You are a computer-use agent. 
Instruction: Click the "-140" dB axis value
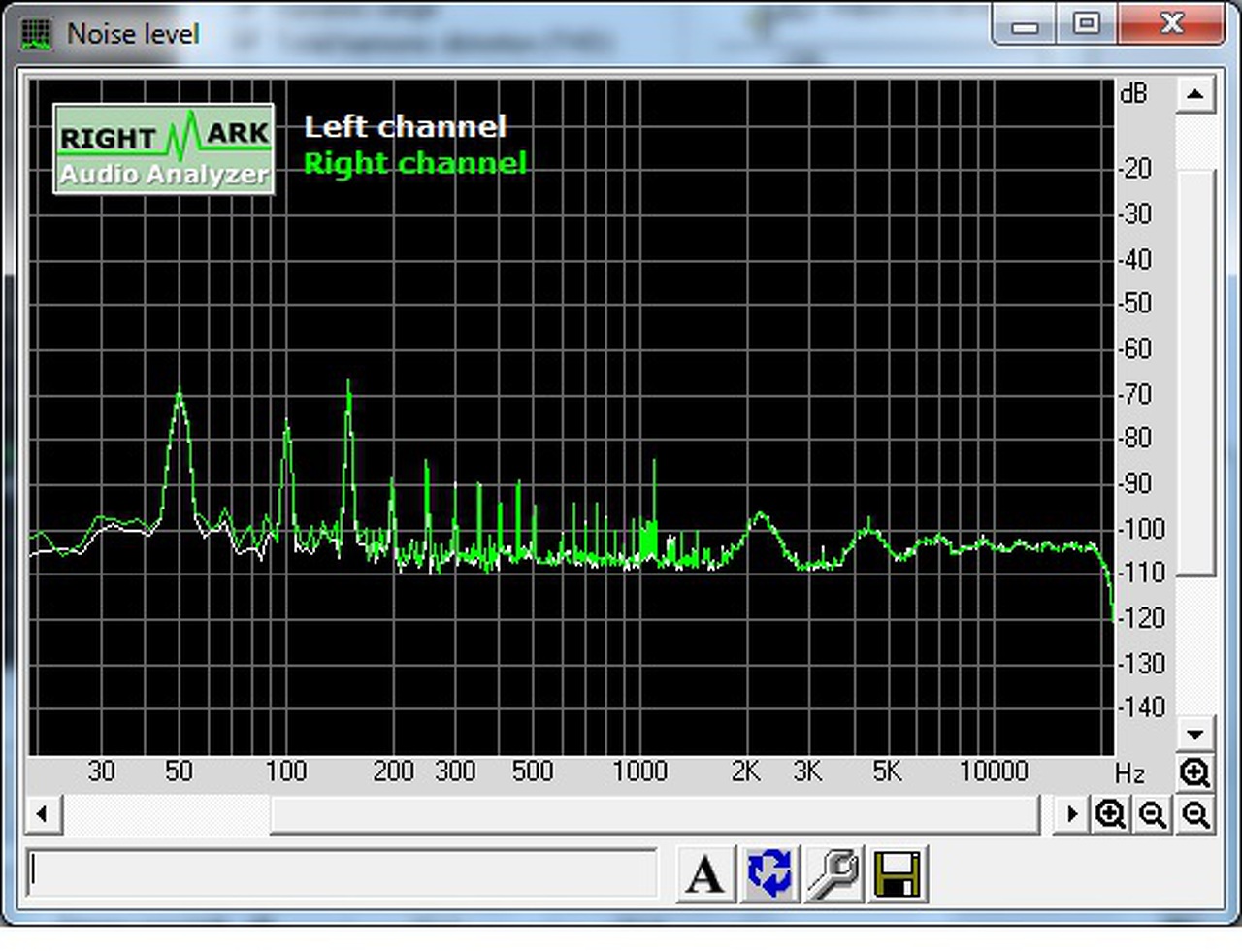point(1141,707)
